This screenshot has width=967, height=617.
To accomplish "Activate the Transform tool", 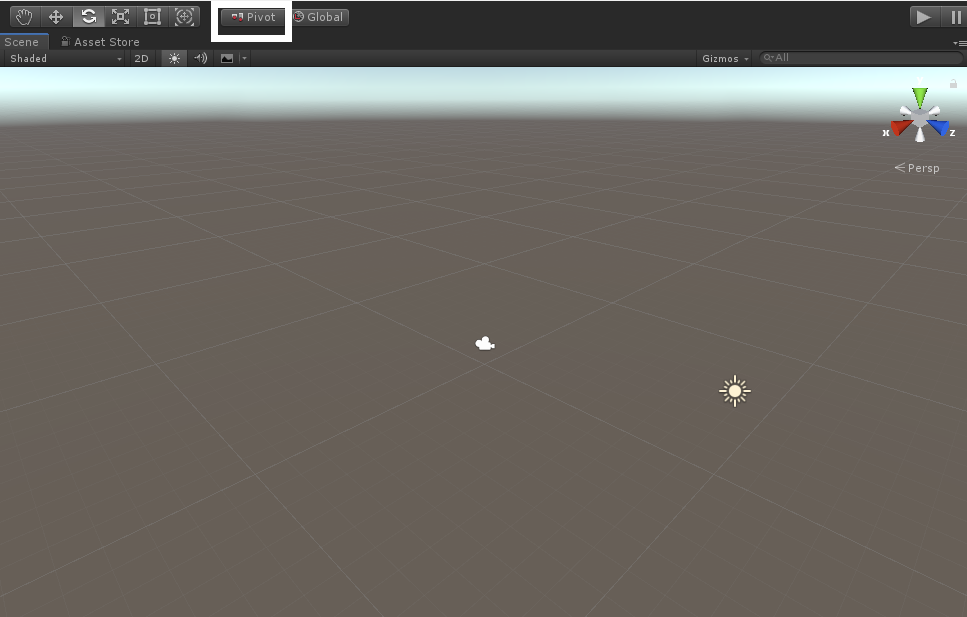I will [x=184, y=16].
